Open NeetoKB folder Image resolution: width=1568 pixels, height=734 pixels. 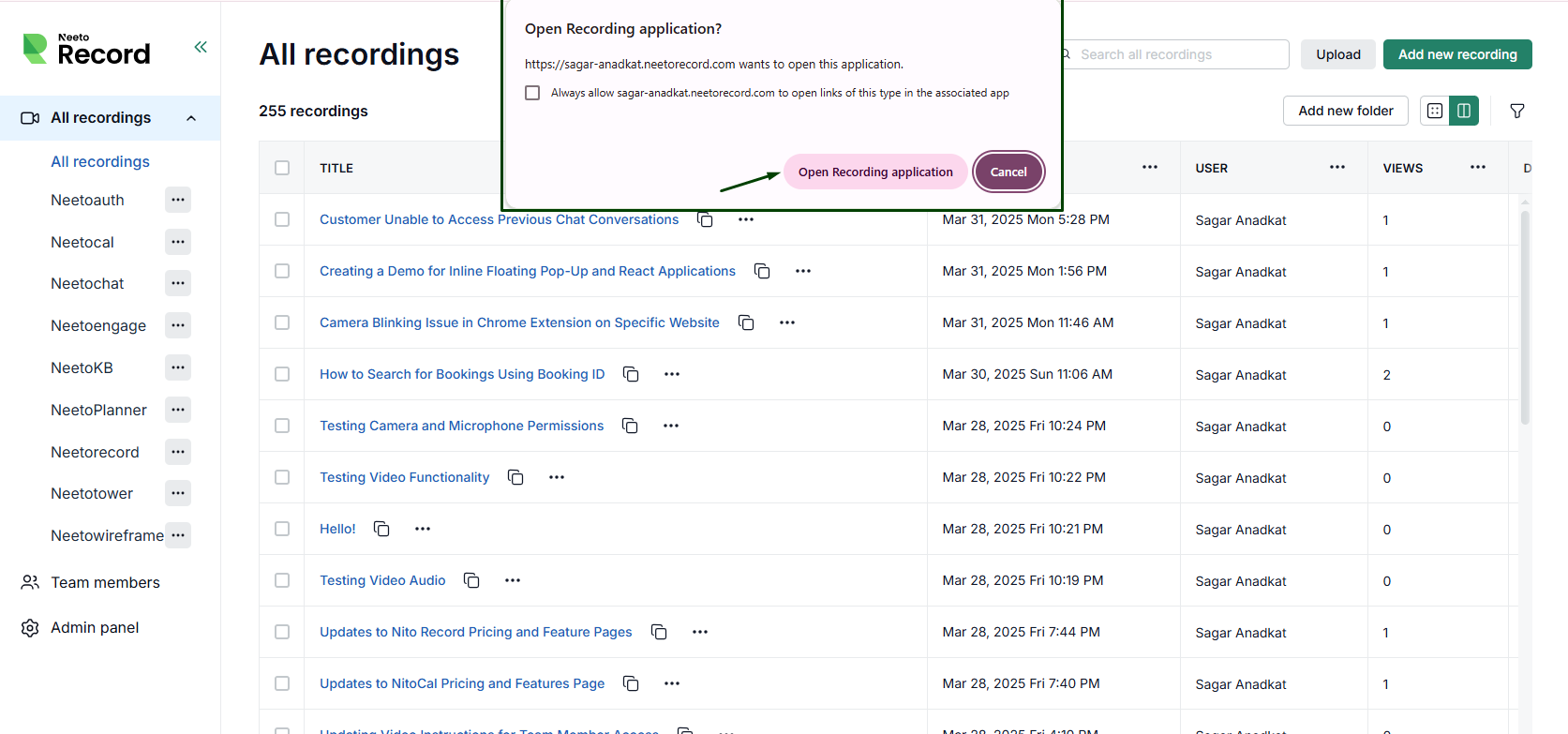point(82,367)
